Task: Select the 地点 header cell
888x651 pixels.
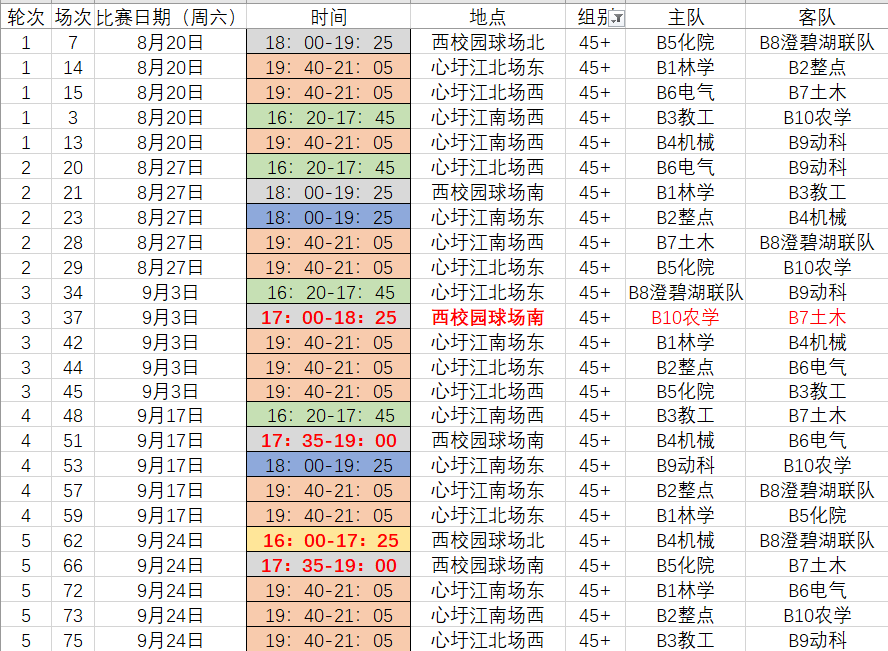Action: tap(487, 18)
